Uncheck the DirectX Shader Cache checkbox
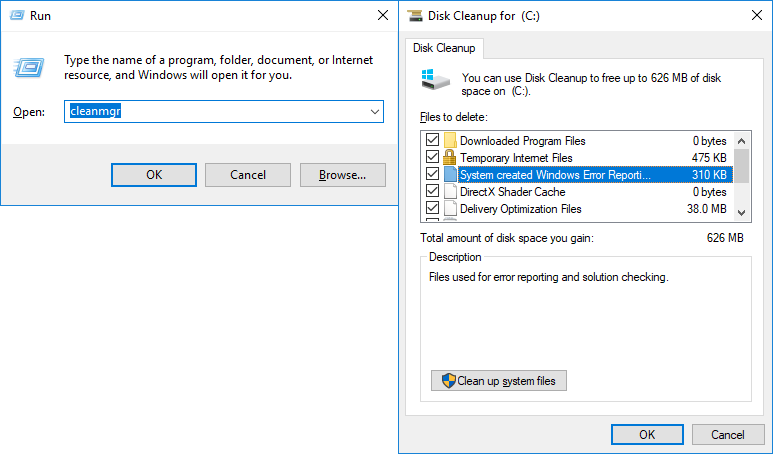773x454 pixels. click(432, 192)
